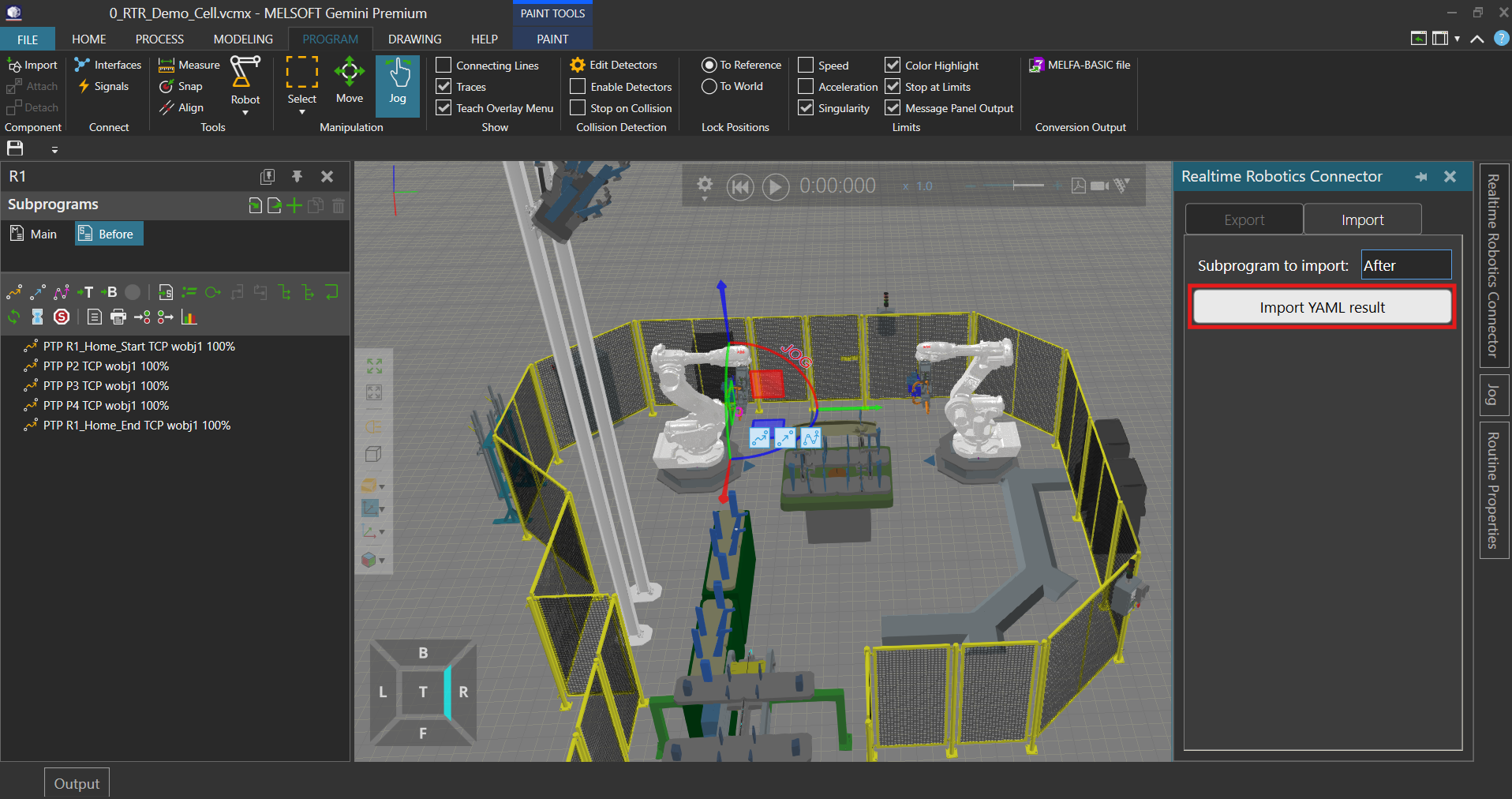
Task: Adjust the simulation speed slider handle
Action: pyautogui.click(x=1013, y=186)
